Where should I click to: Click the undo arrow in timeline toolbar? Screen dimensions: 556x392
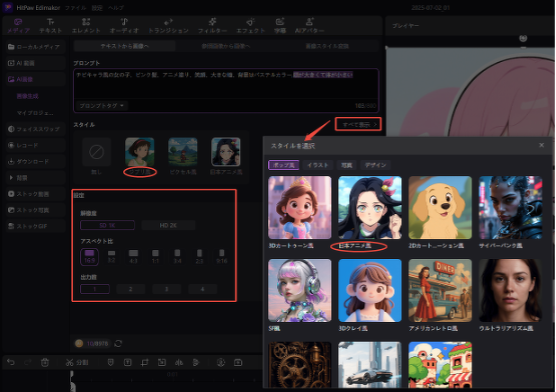11,362
